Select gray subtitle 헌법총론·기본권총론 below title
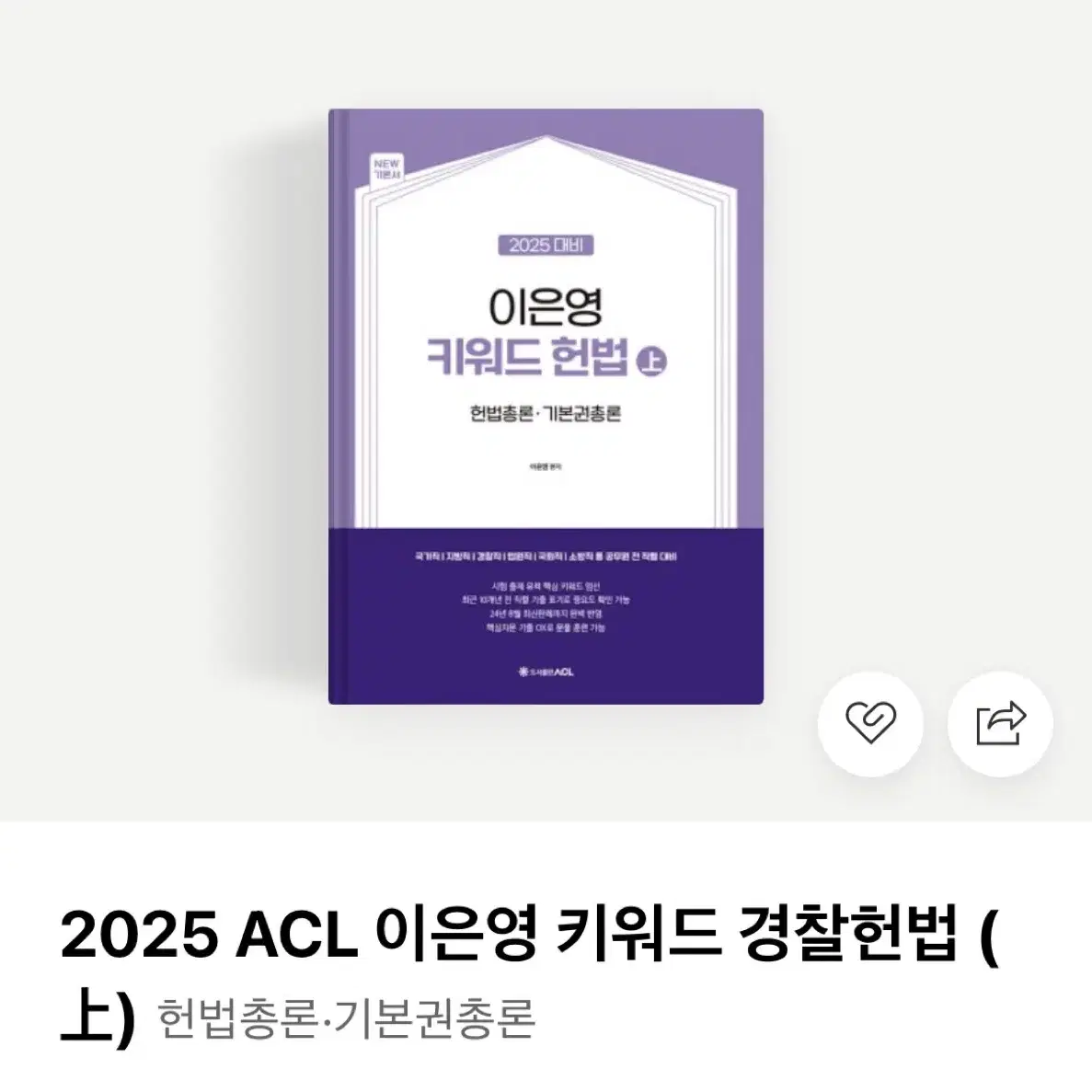The image size is (1092, 1092). [x=346, y=1019]
